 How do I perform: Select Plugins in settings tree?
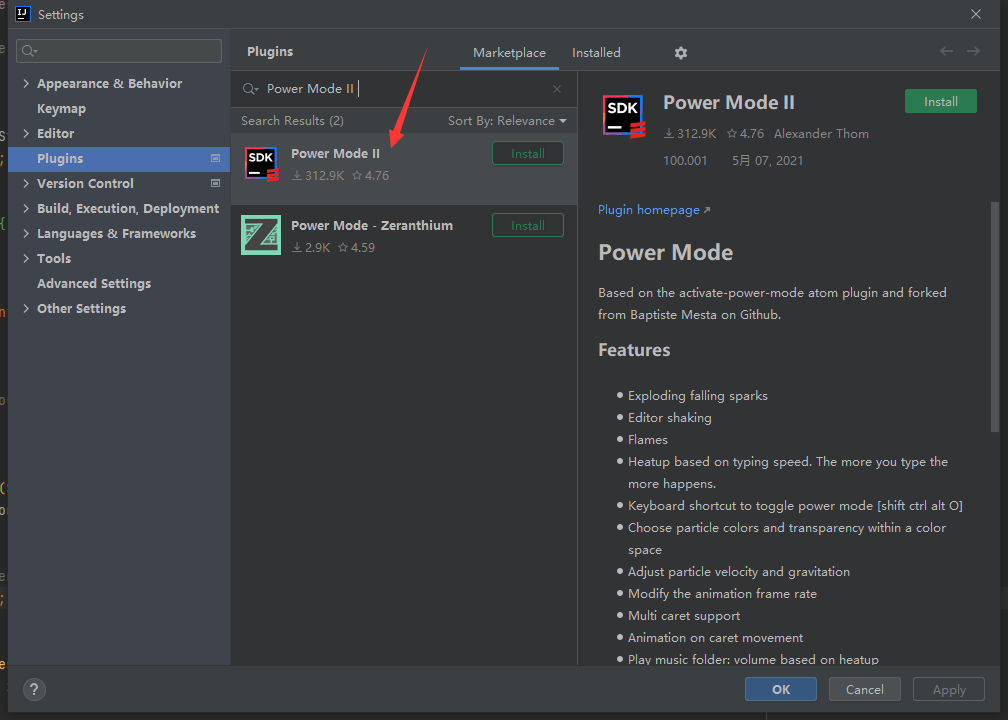click(x=120, y=159)
